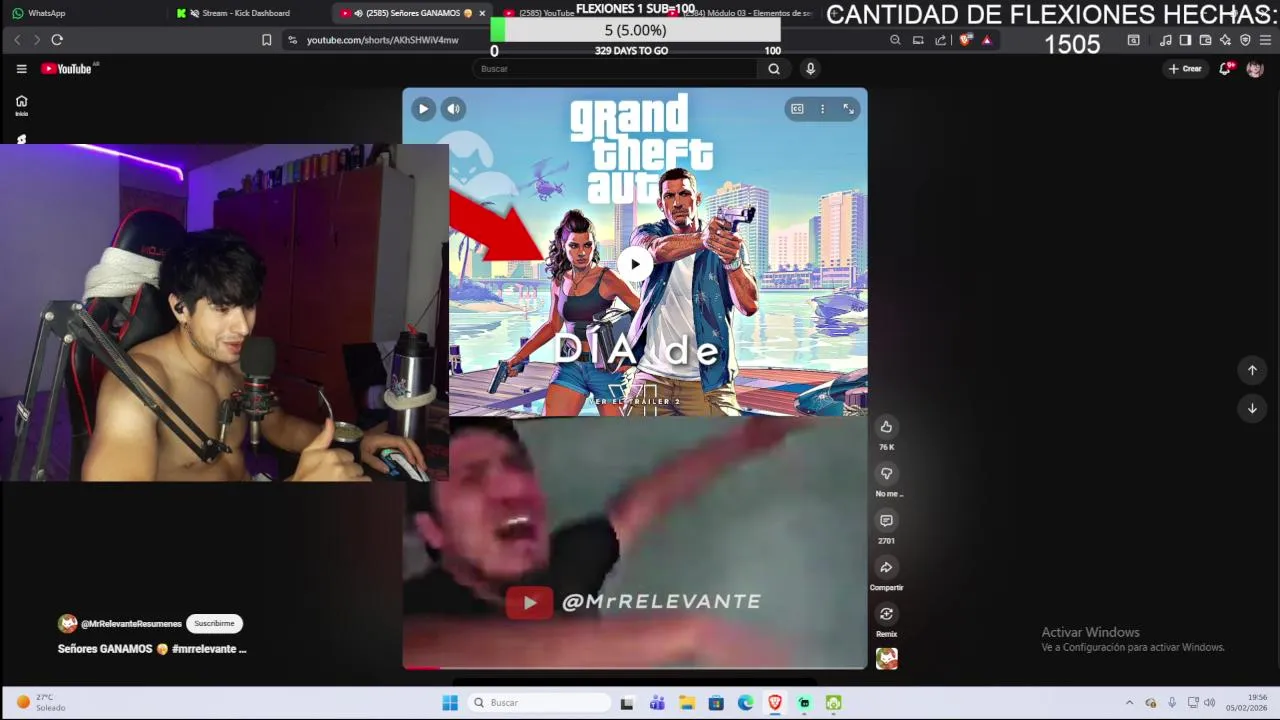Open YouTube notifications bell
The image size is (1280, 720).
pos(1225,69)
